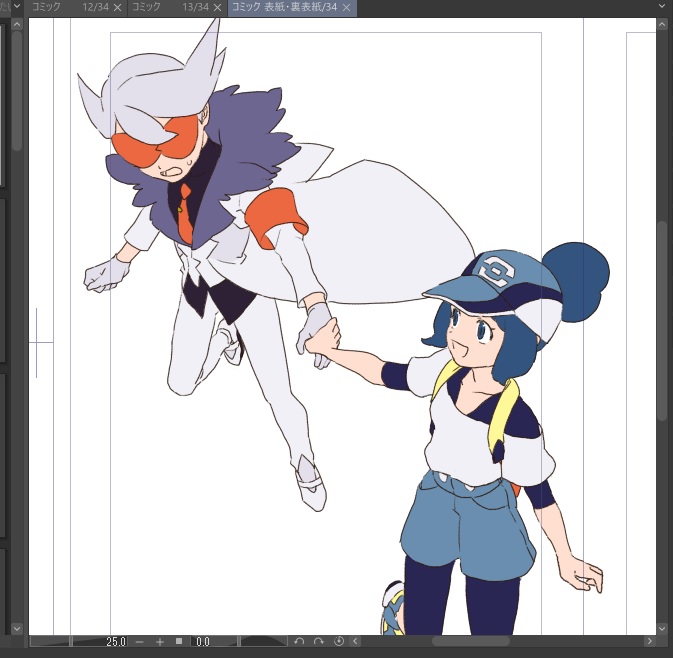This screenshot has width=673, height=658.
Task: Click the left panel scrollbar down arrow
Action: pos(17,629)
